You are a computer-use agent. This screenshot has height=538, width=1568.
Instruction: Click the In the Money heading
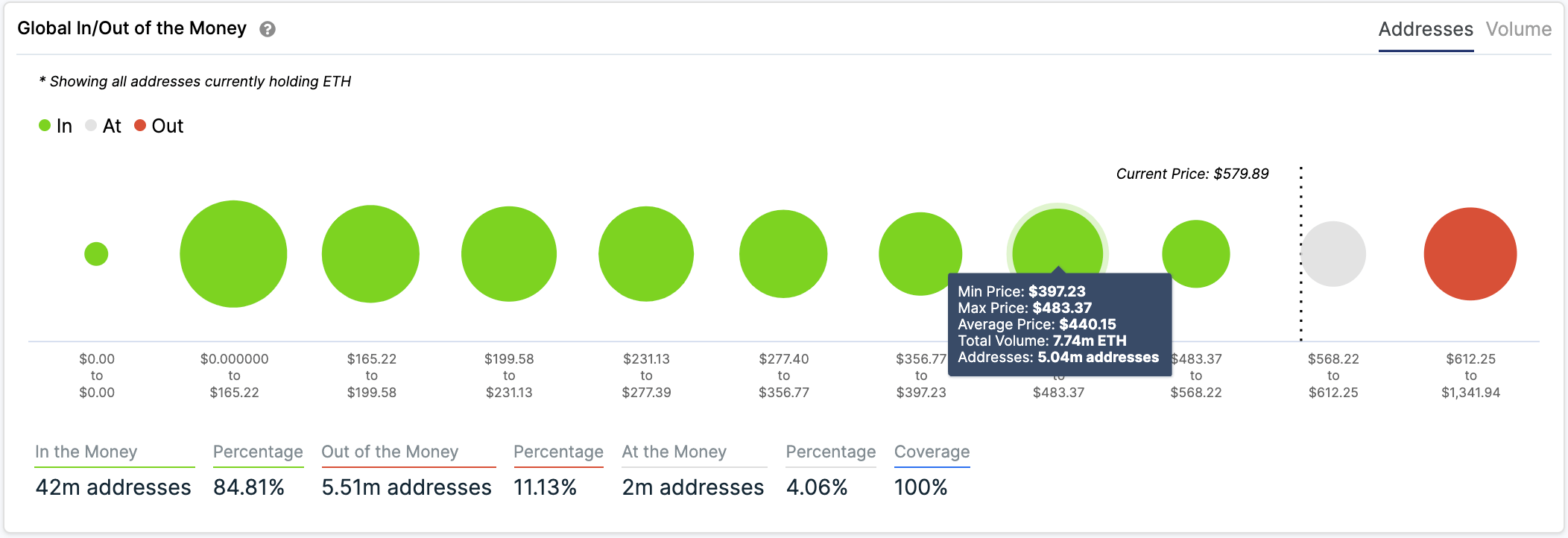click(86, 452)
